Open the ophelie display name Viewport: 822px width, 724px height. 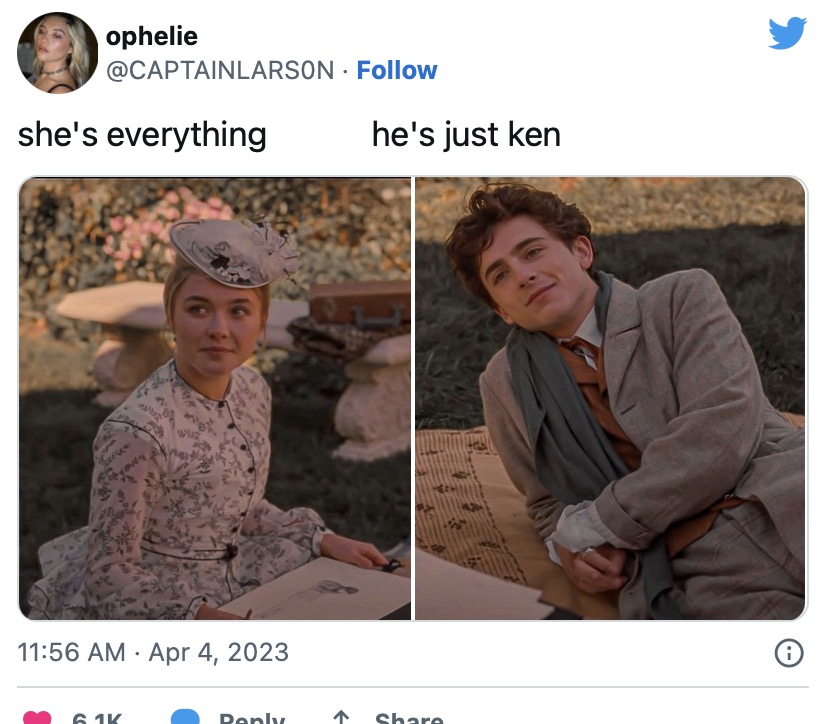click(152, 36)
